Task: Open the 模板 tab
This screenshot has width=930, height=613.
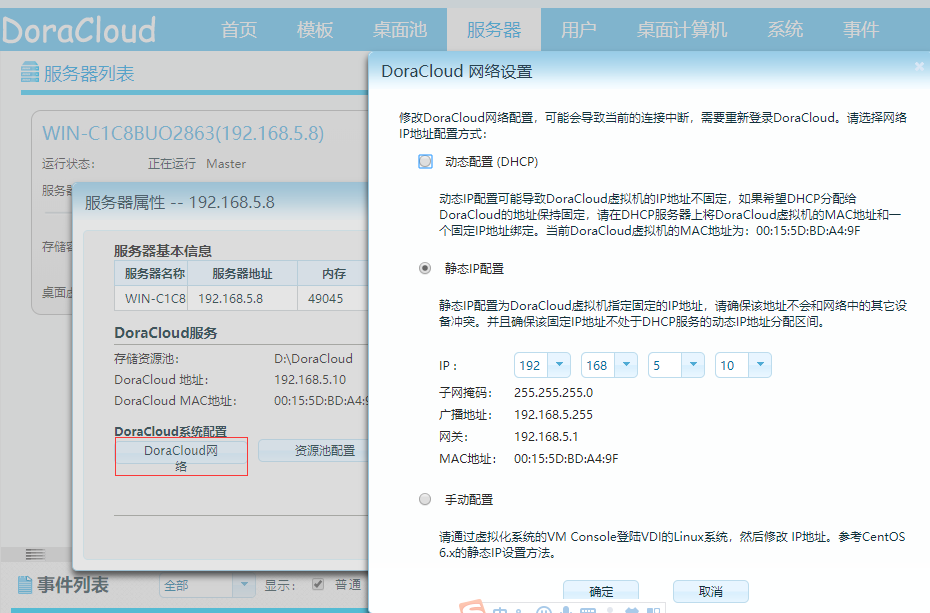Action: pyautogui.click(x=315, y=30)
